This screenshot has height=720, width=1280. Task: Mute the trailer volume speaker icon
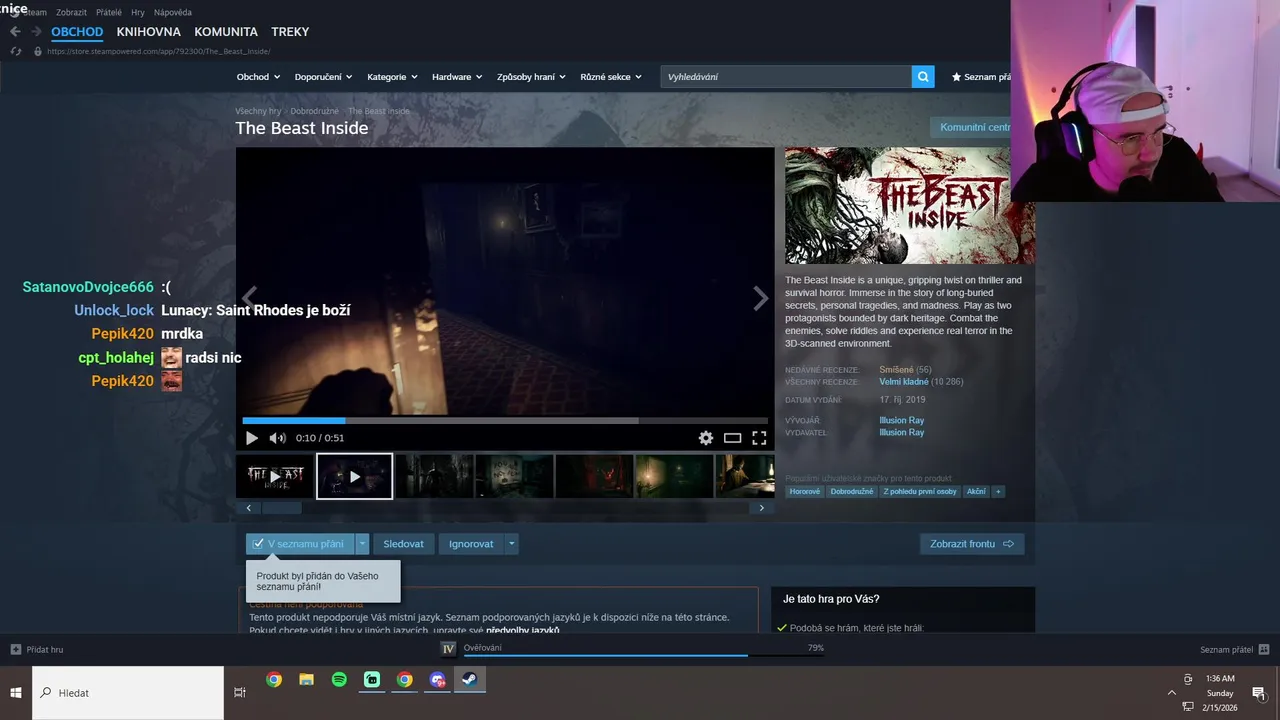277,438
